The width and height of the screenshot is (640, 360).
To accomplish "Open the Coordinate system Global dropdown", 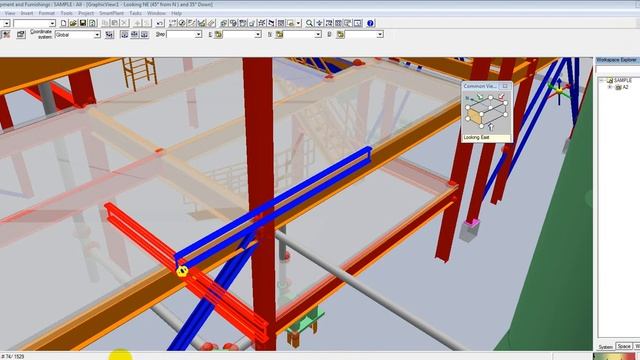I will (x=97, y=35).
